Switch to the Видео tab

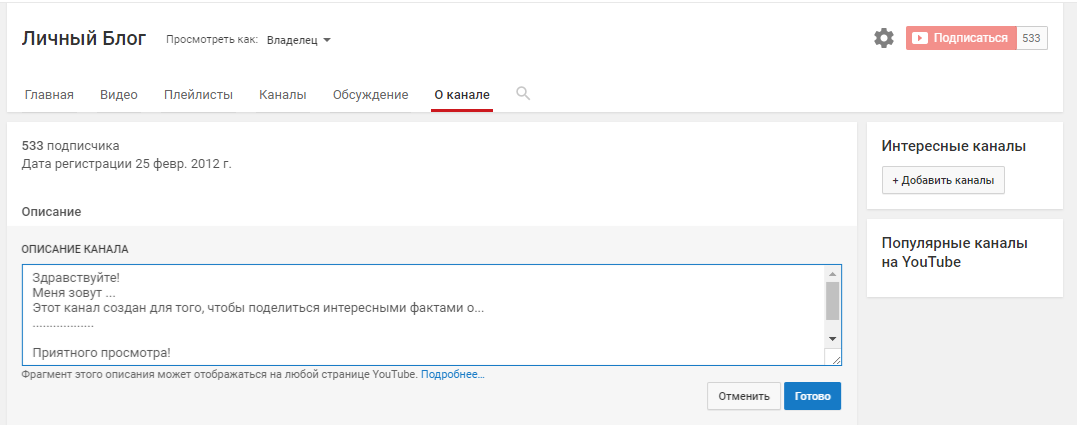point(119,95)
